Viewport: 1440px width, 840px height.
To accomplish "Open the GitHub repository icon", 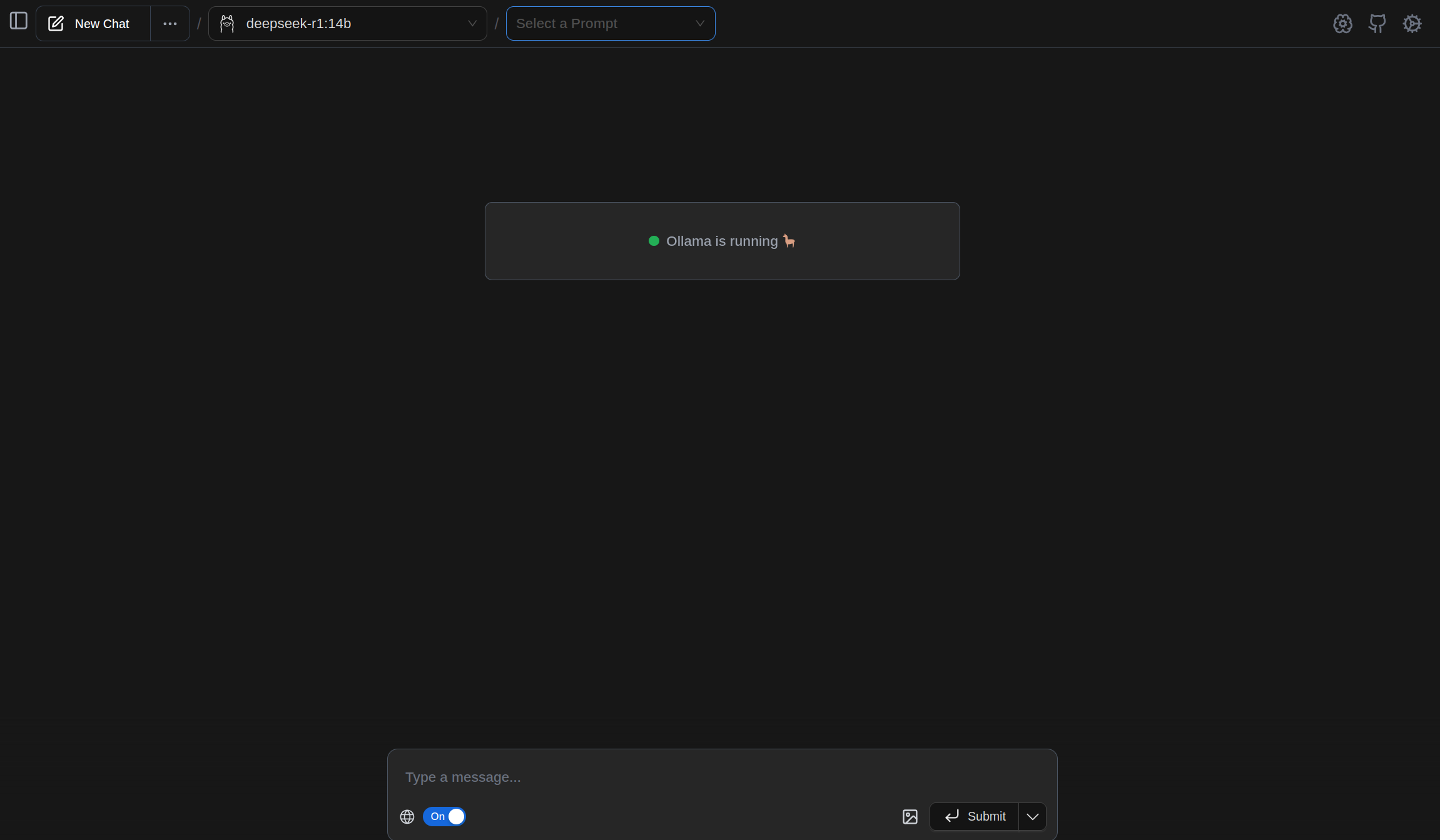I will click(x=1377, y=23).
